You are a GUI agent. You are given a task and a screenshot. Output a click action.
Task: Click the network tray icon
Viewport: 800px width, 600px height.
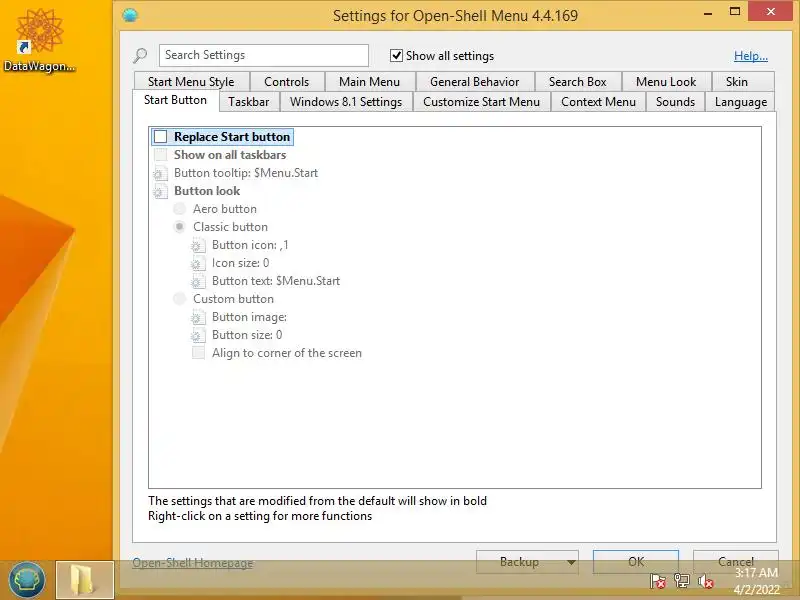coord(682,581)
